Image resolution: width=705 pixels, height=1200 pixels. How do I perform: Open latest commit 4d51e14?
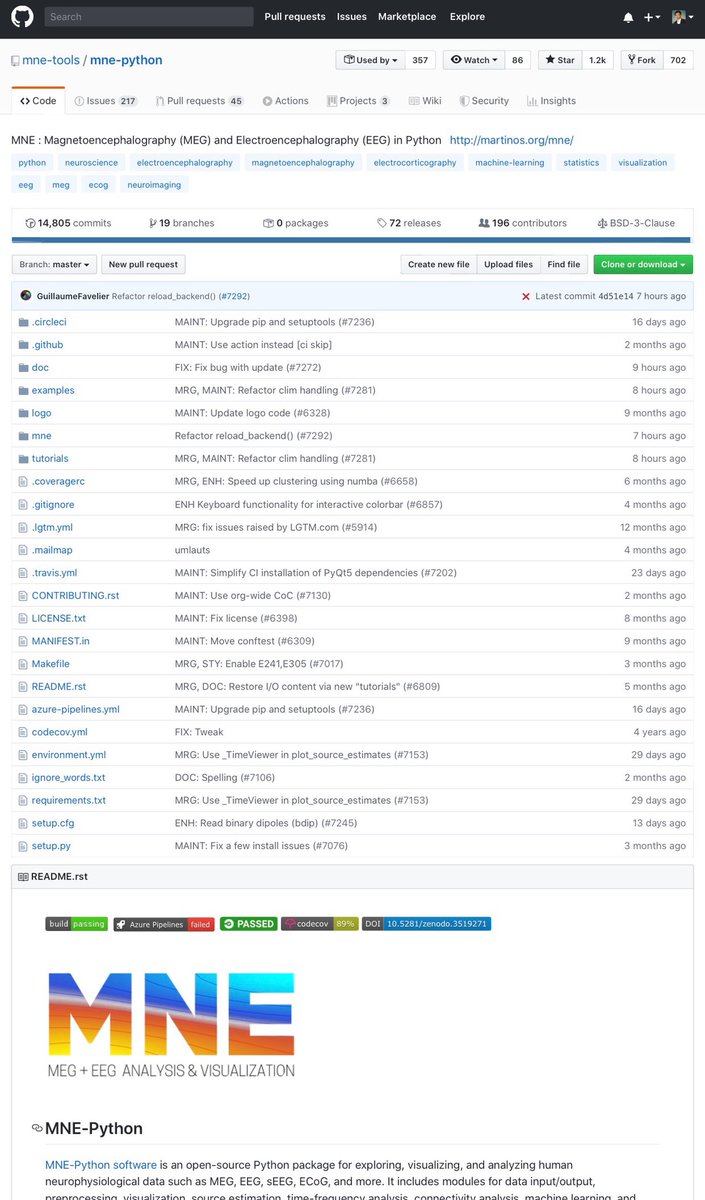point(618,297)
